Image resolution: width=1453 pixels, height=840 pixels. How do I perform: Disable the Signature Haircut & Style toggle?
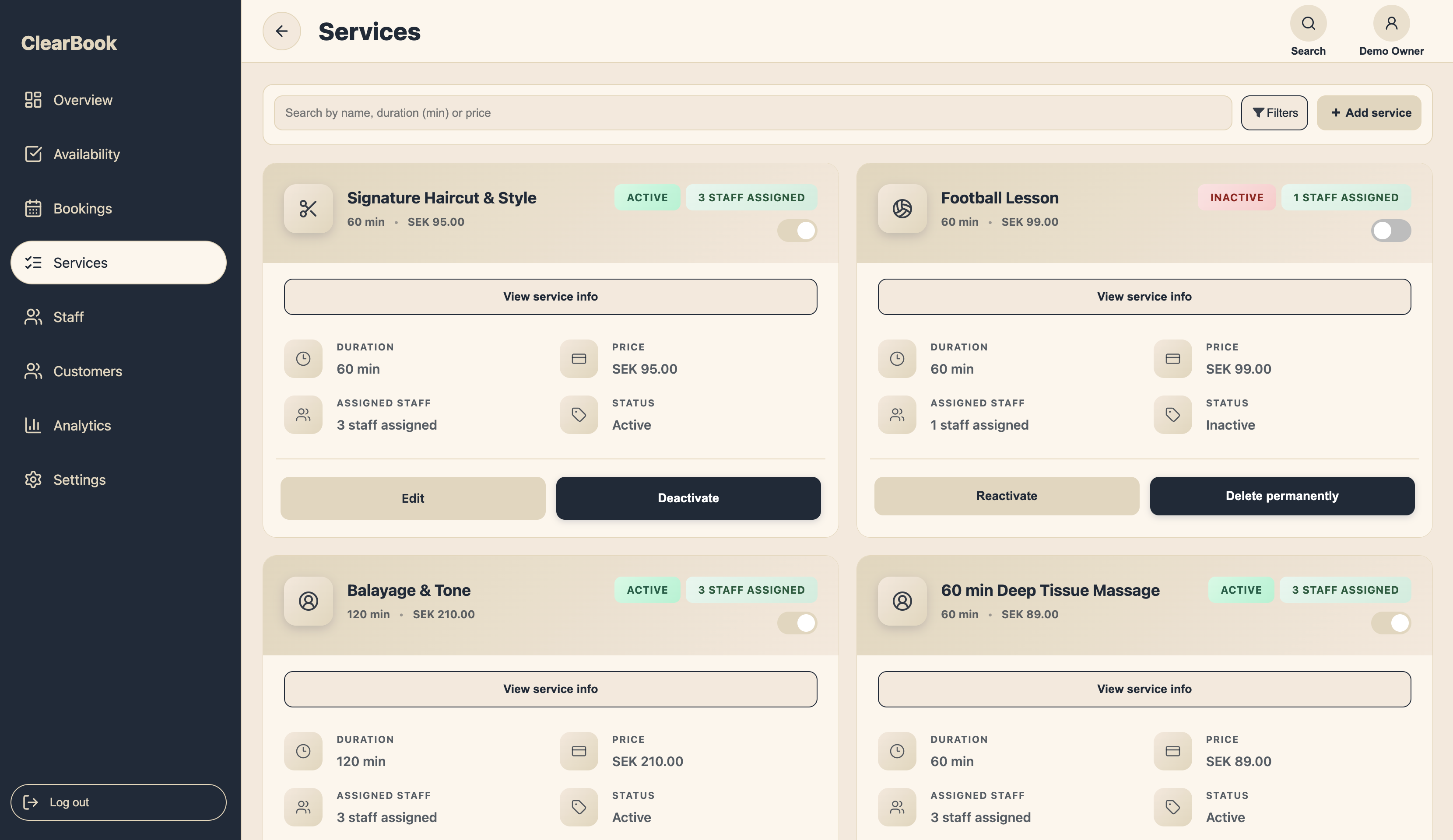tap(796, 230)
